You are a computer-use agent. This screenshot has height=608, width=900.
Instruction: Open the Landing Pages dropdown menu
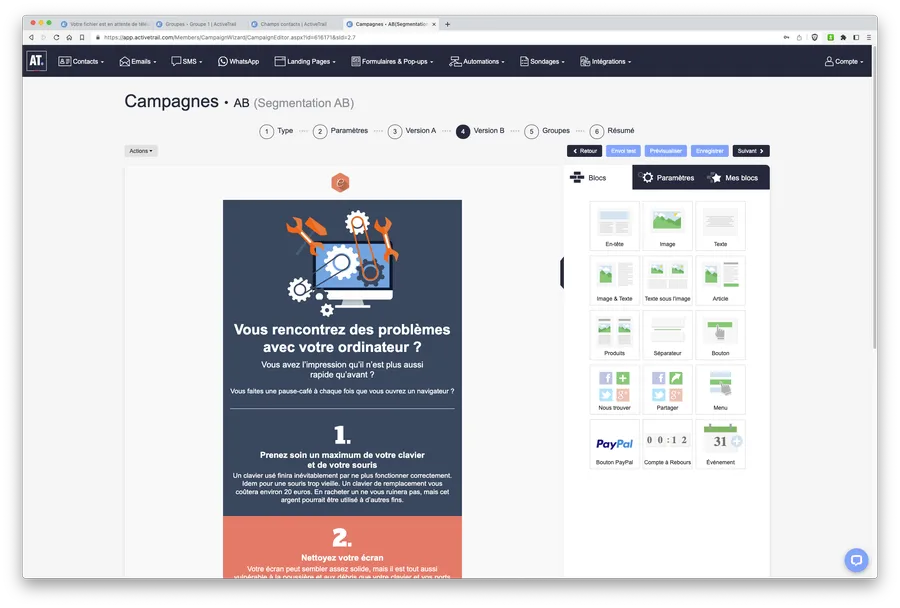pos(305,61)
